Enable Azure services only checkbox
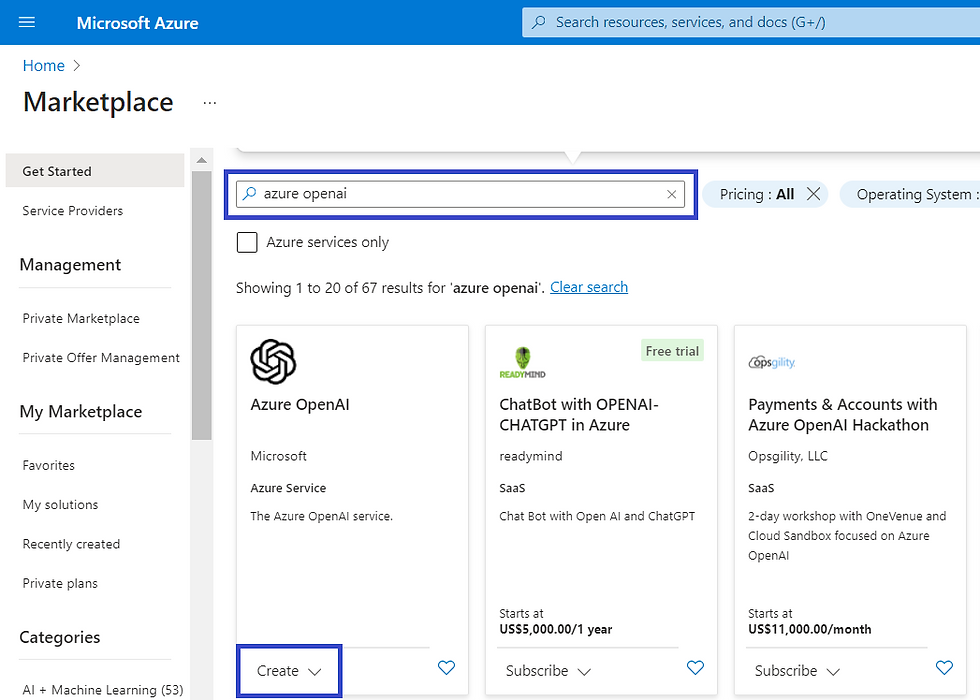This screenshot has width=980, height=700. [247, 242]
